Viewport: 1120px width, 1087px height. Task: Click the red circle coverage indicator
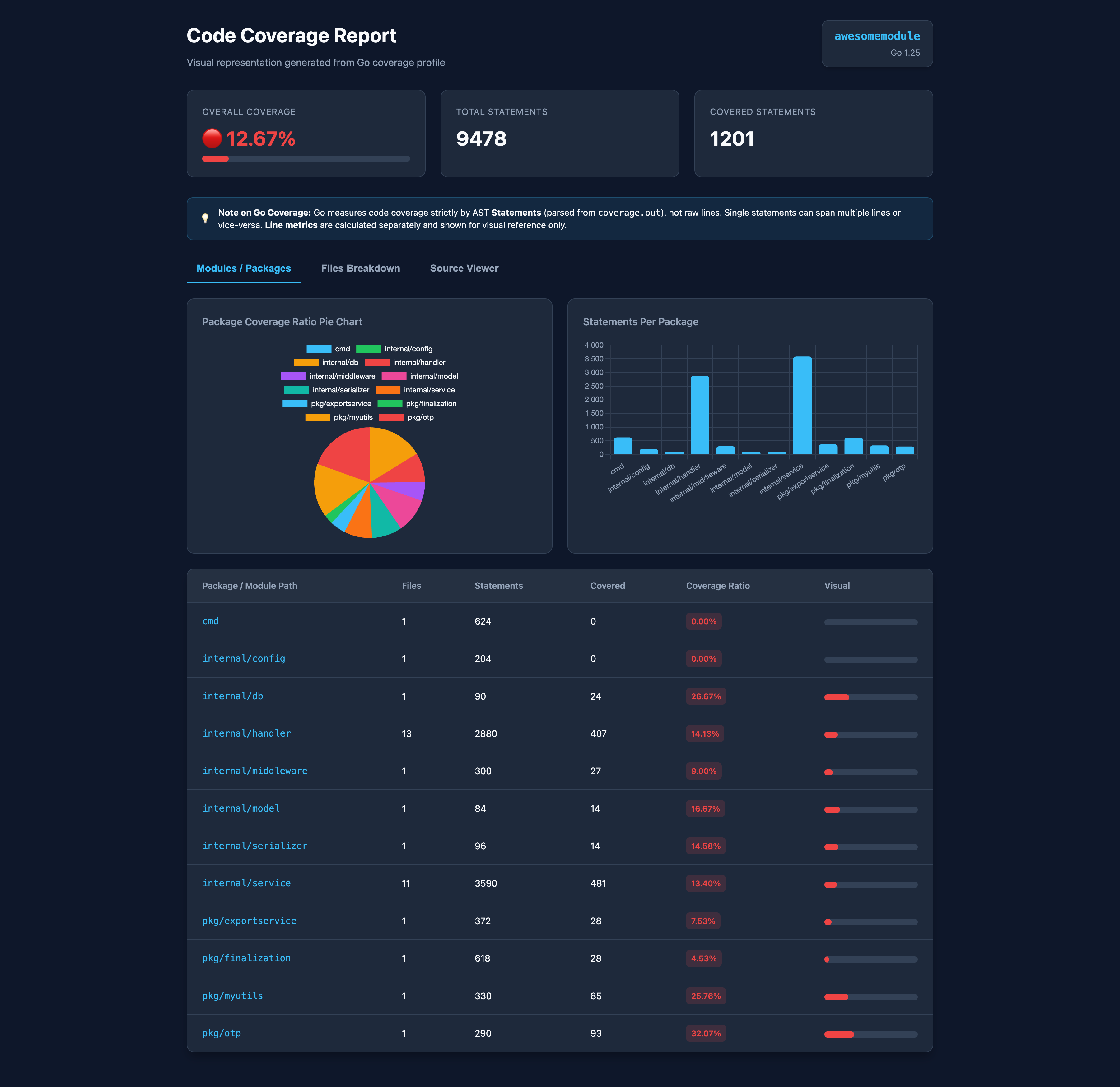pyautogui.click(x=212, y=138)
